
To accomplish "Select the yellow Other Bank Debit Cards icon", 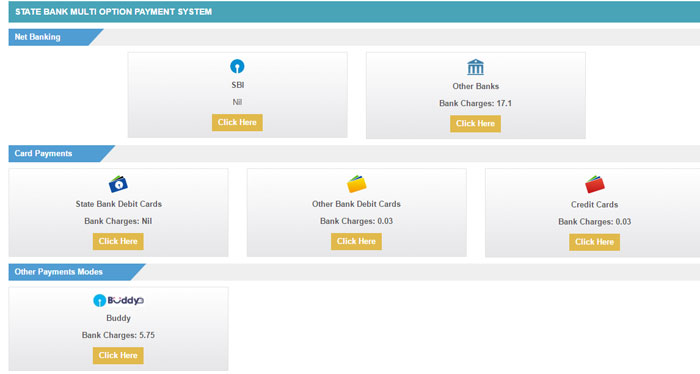I will (x=357, y=184).
